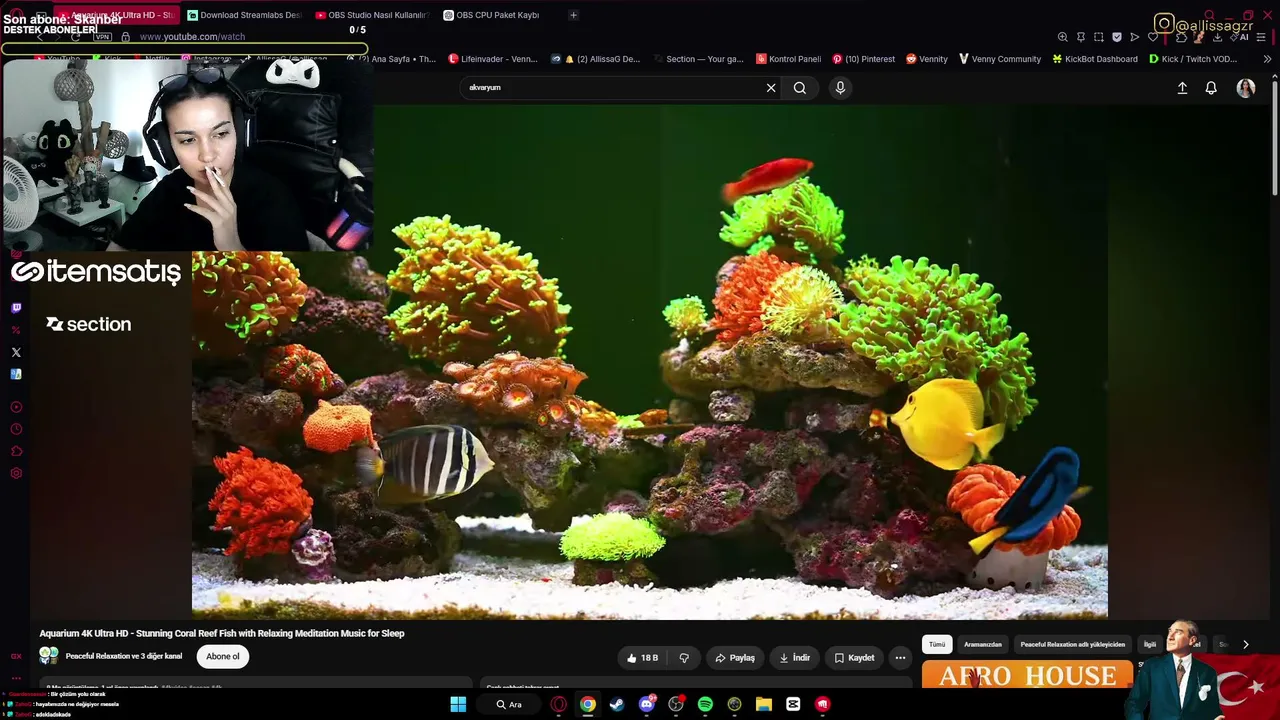The image size is (1280, 720).
Task: Open CapCut from the taskbar
Action: (x=793, y=704)
